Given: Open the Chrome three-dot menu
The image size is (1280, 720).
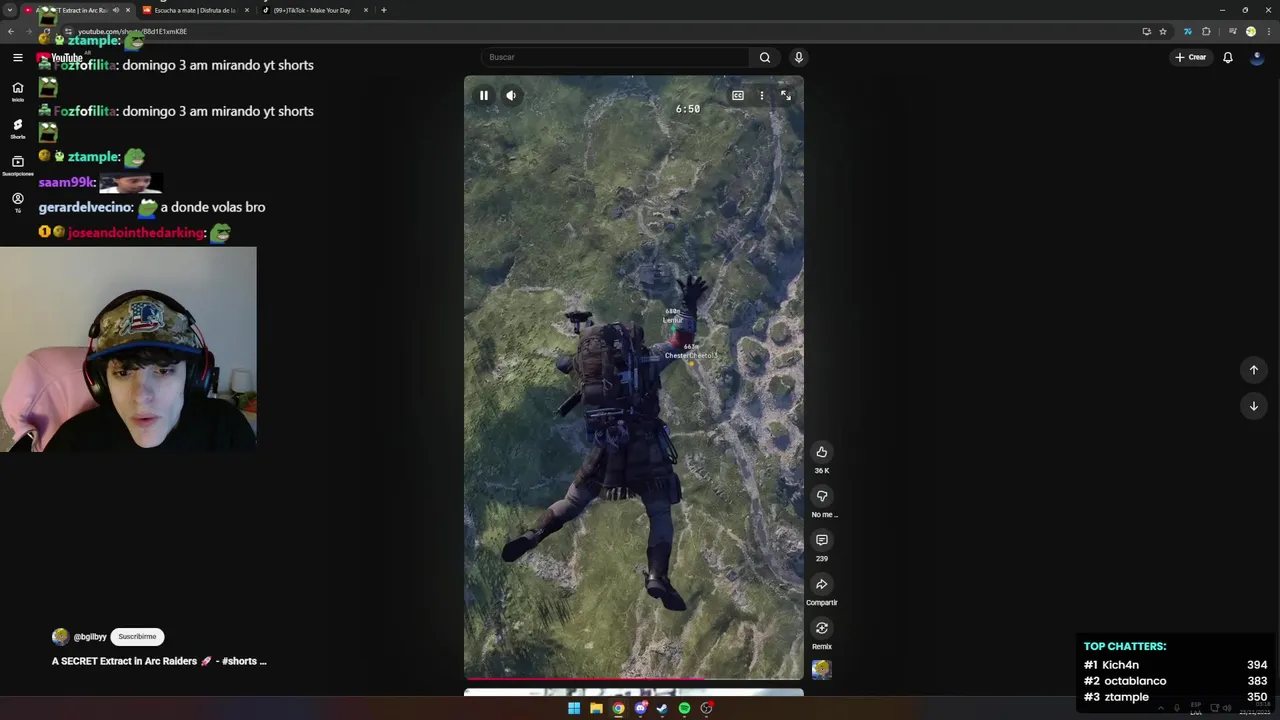Looking at the screenshot, I should [x=1268, y=31].
